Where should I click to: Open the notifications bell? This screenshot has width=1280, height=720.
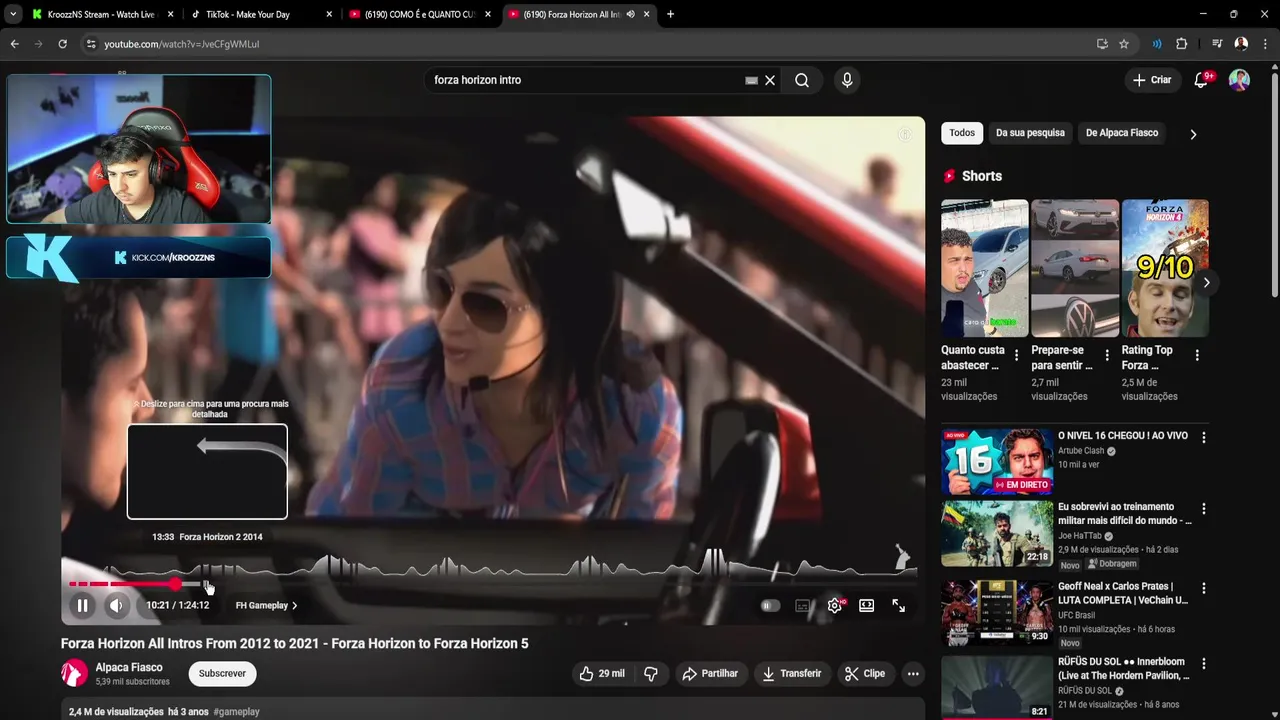1201,80
